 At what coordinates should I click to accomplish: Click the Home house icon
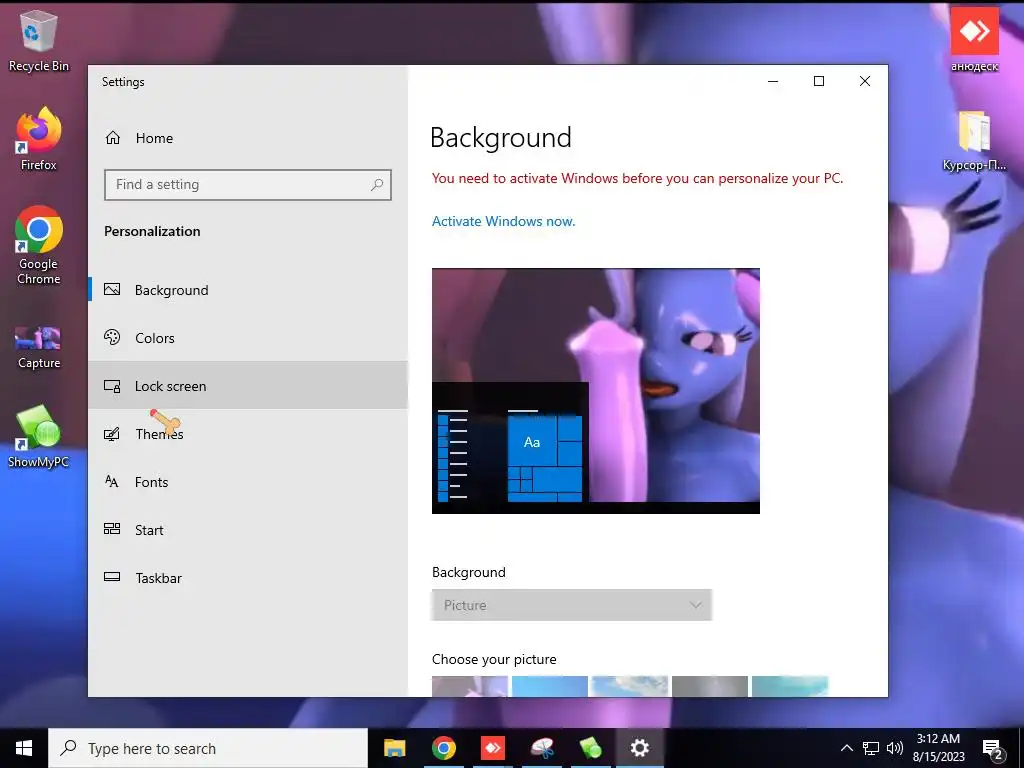tap(113, 138)
